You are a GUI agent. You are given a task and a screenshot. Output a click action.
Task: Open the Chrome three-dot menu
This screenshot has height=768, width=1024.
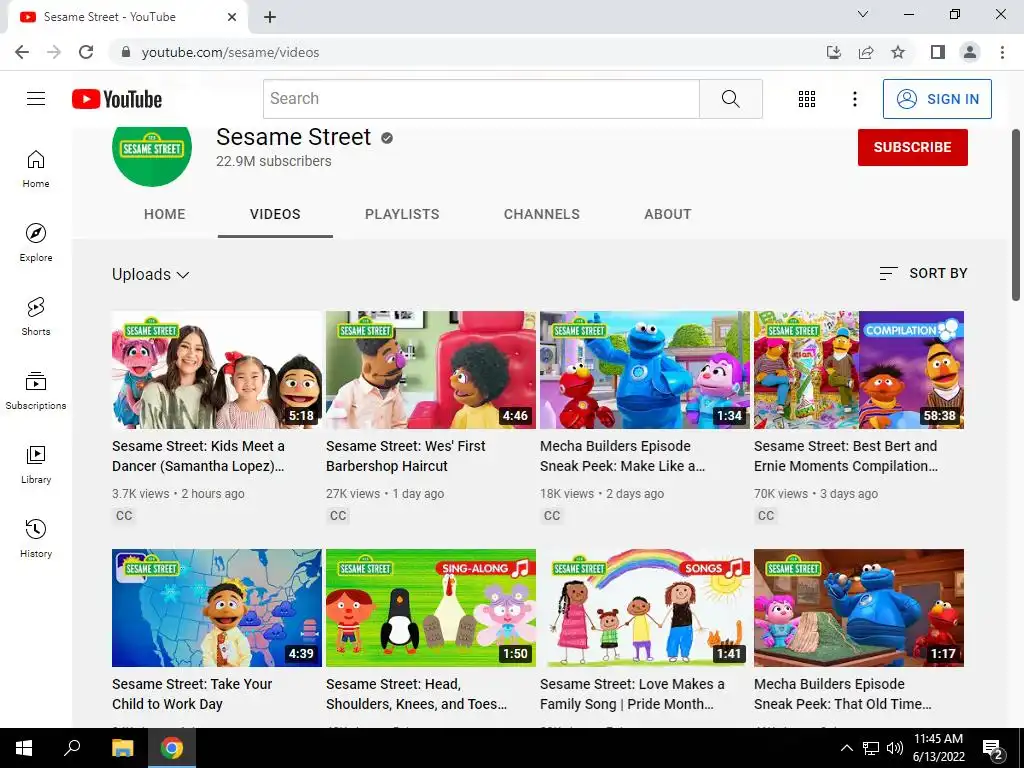point(1002,52)
